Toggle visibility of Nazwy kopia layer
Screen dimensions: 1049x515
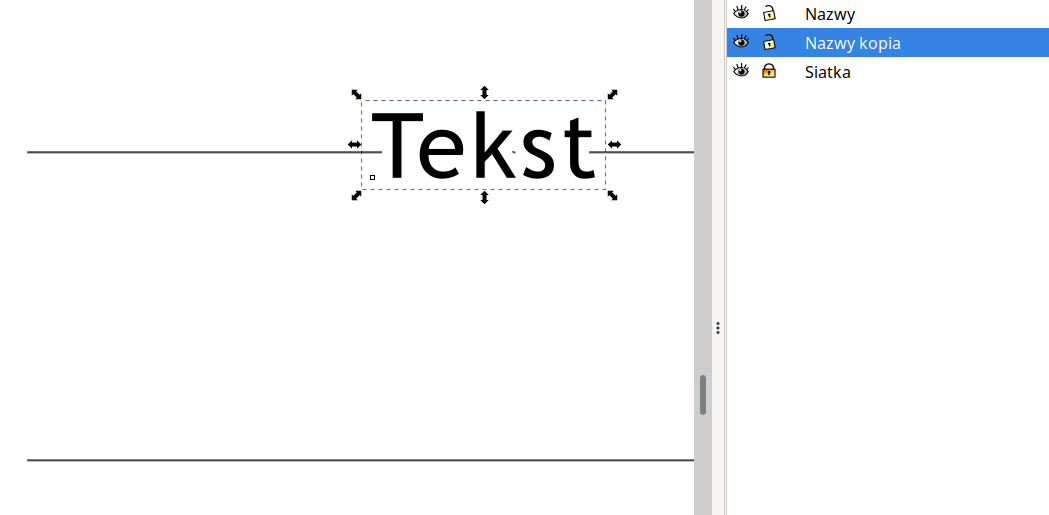pyautogui.click(x=741, y=42)
